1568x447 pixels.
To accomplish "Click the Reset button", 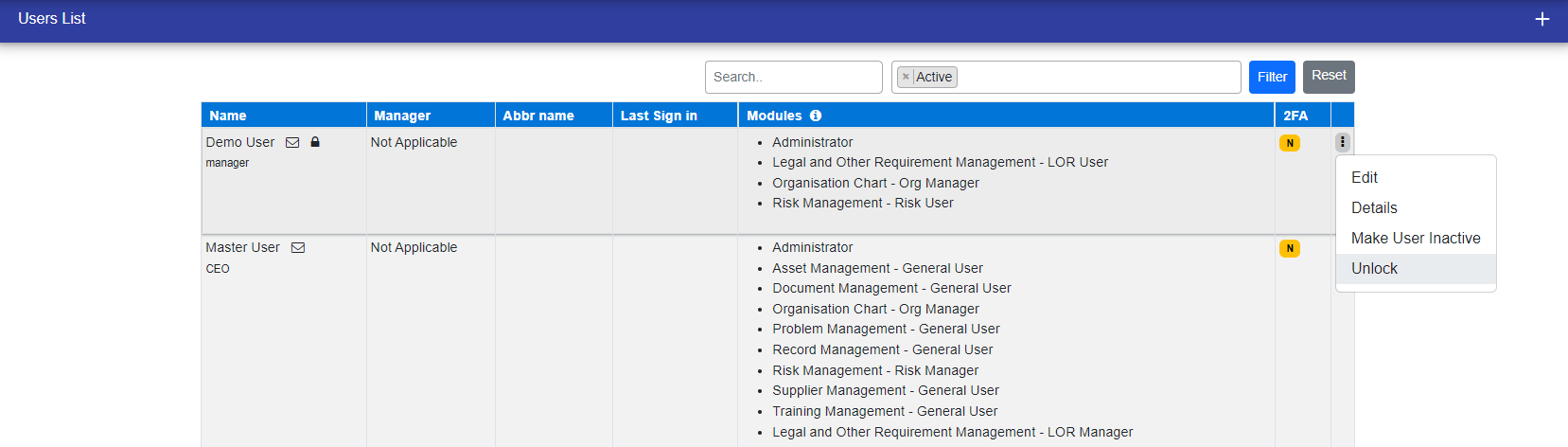I will pos(1329,76).
